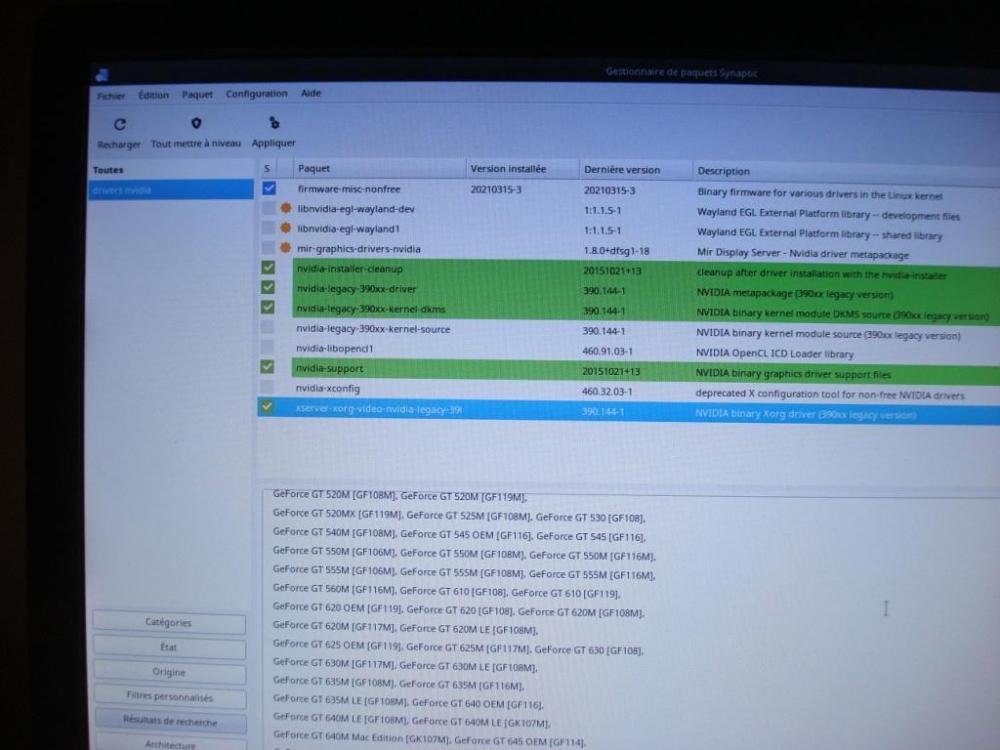The height and width of the screenshot is (750, 1000).
Task: Click the Tout mettre à niveau icon
Action: coord(196,123)
